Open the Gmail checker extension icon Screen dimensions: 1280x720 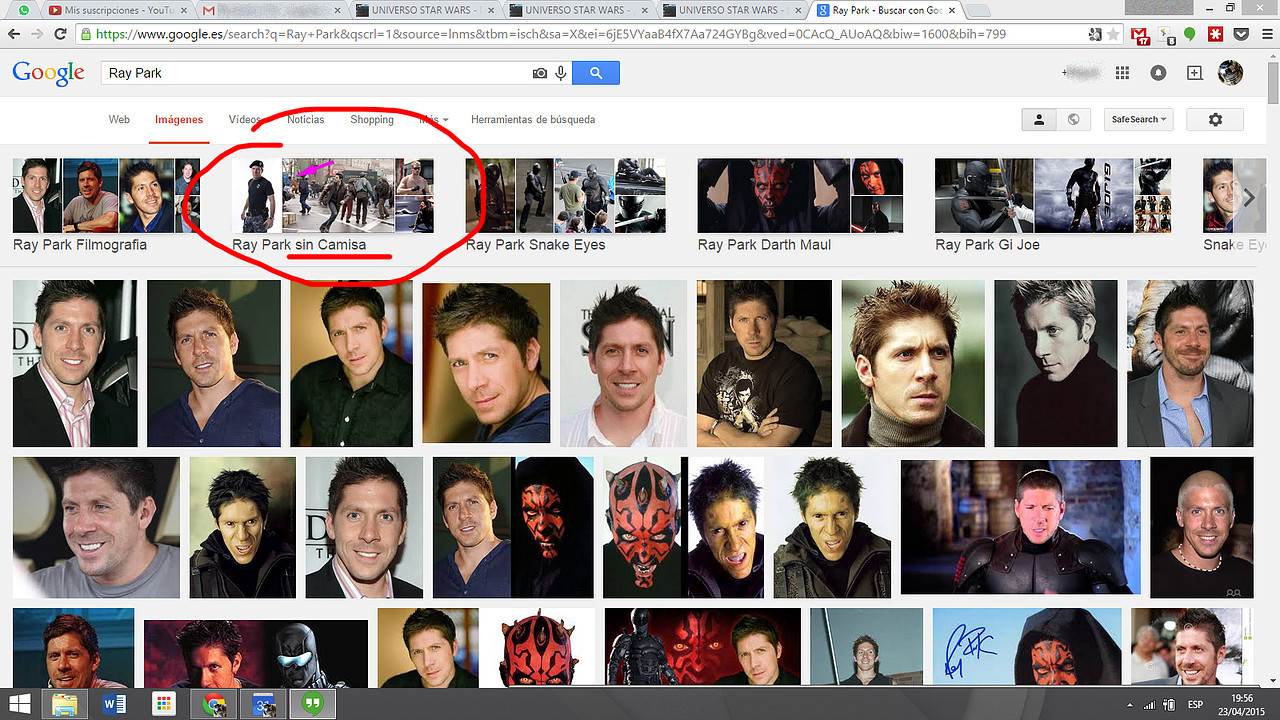[1139, 34]
